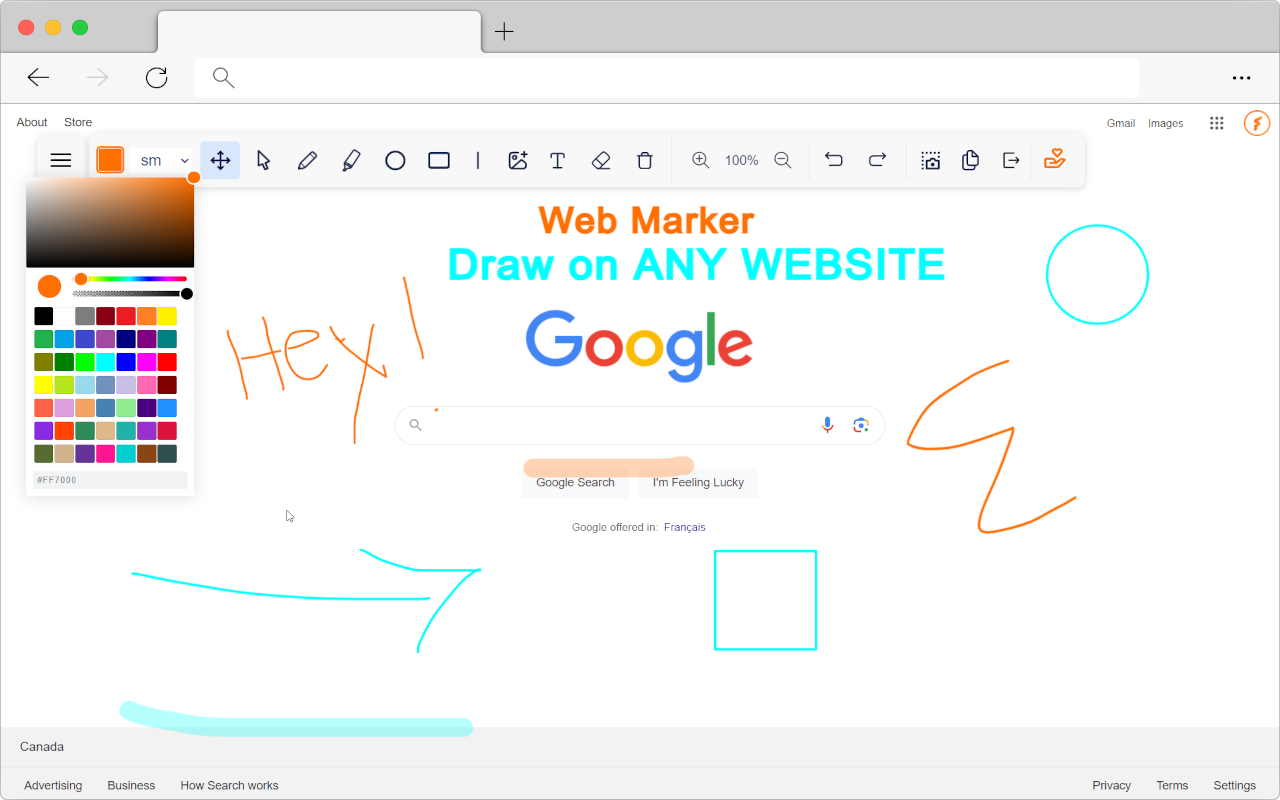Open the browser three-dot menu
This screenshot has width=1280, height=800.
click(1241, 78)
